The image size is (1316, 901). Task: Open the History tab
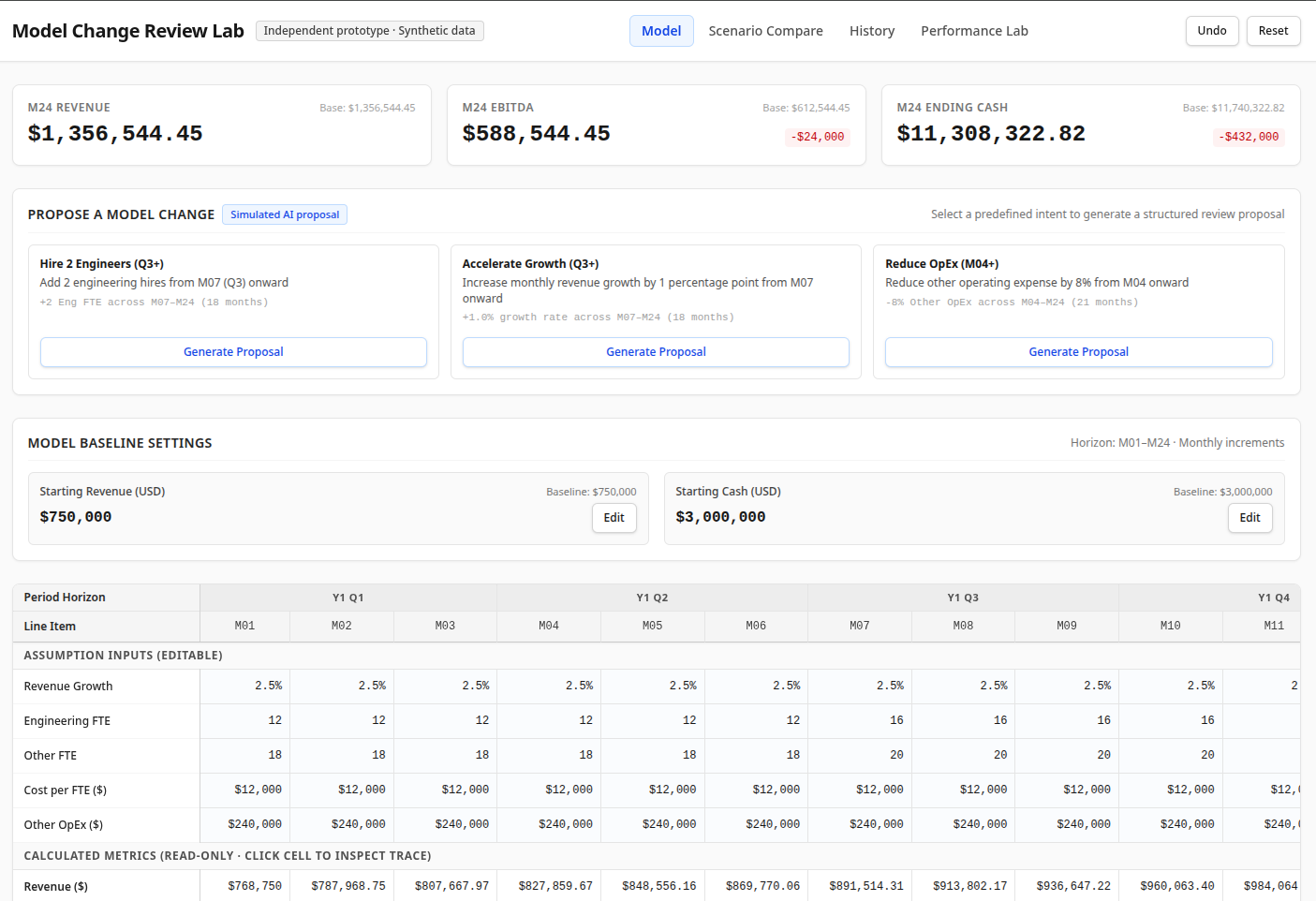pos(872,31)
